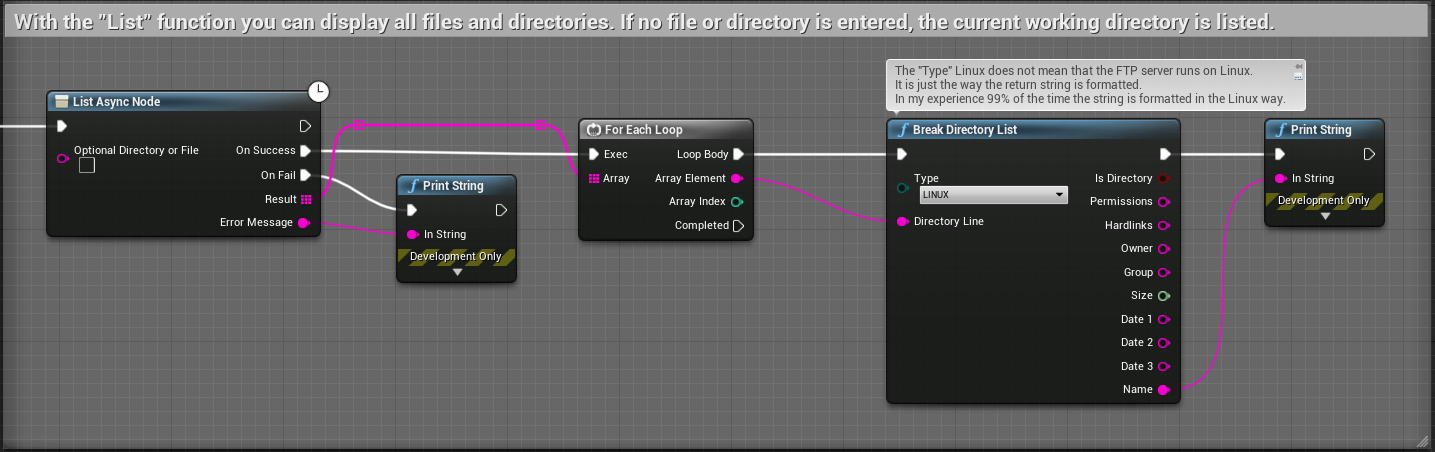1435x452 pixels.
Task: Click the Loop Body exec pin on For Each Loop
Action: [x=738, y=154]
